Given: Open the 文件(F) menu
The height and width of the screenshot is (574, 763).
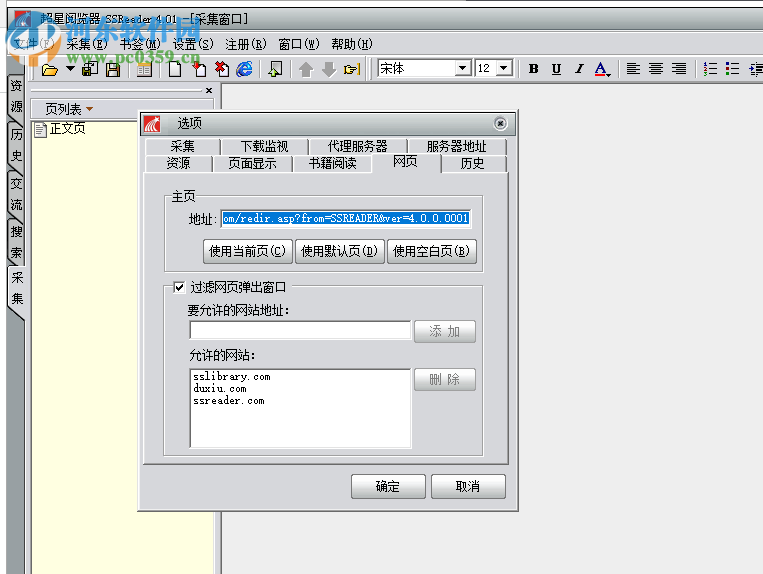Looking at the screenshot, I should tap(34, 44).
